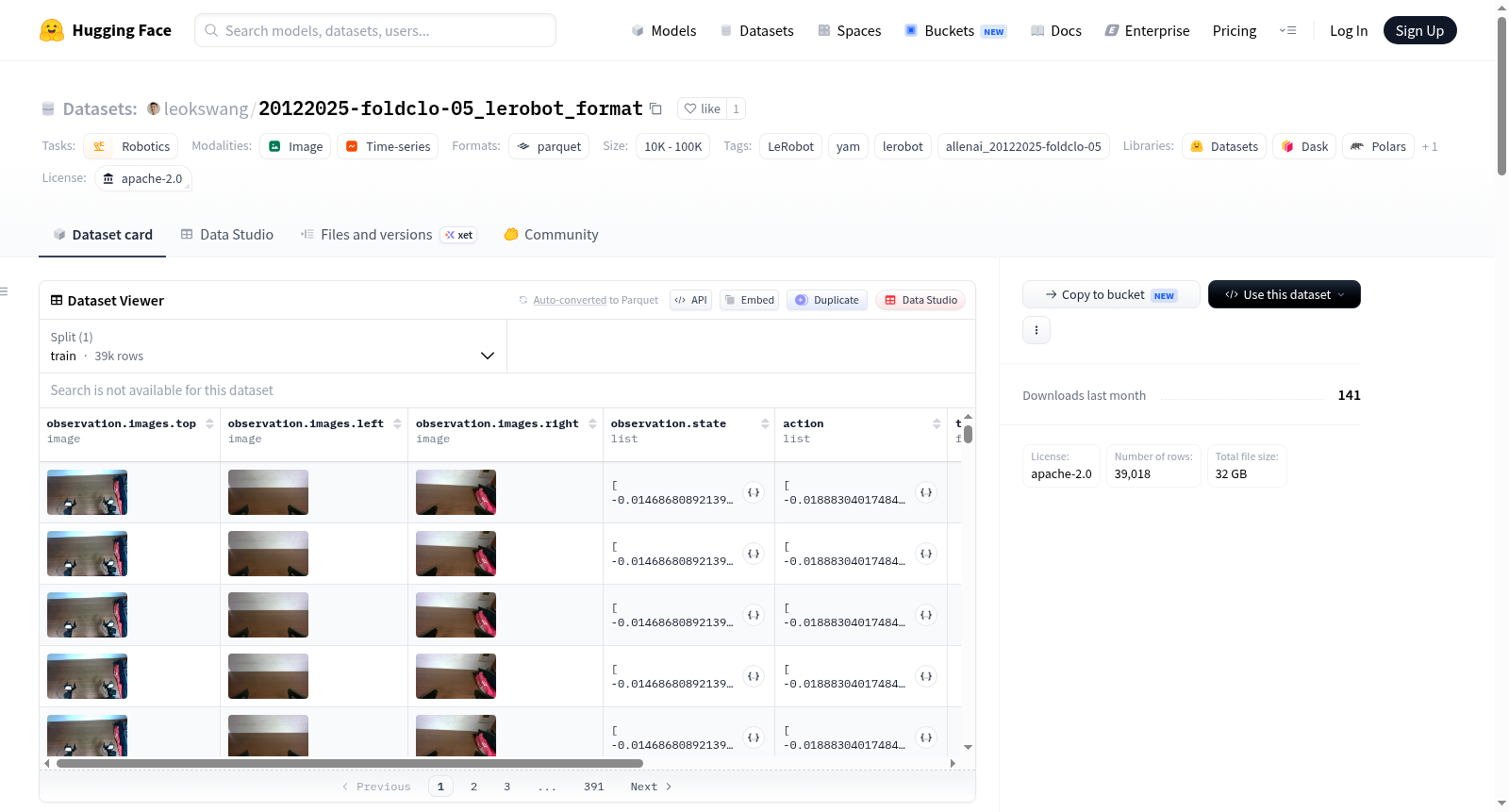Select the allenai_20122025-foldclo-05 tag
This screenshot has height=812, width=1509.
coord(1023,146)
